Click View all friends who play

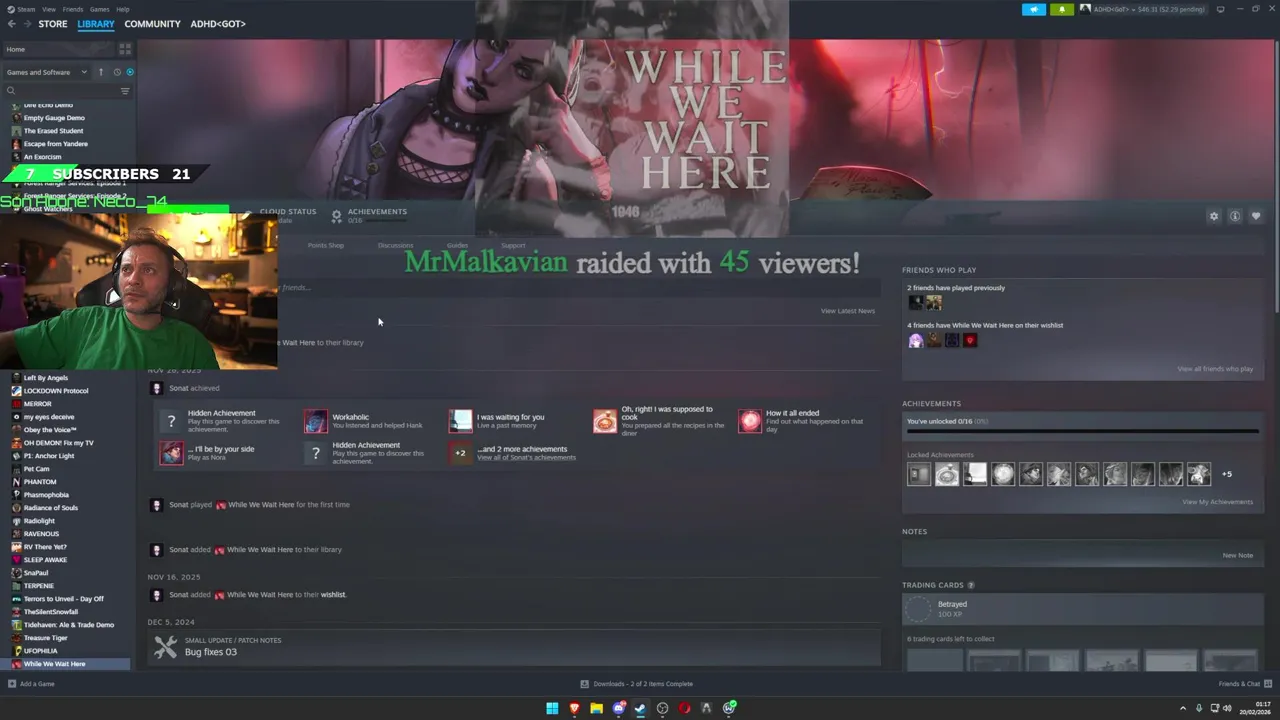(1215, 369)
